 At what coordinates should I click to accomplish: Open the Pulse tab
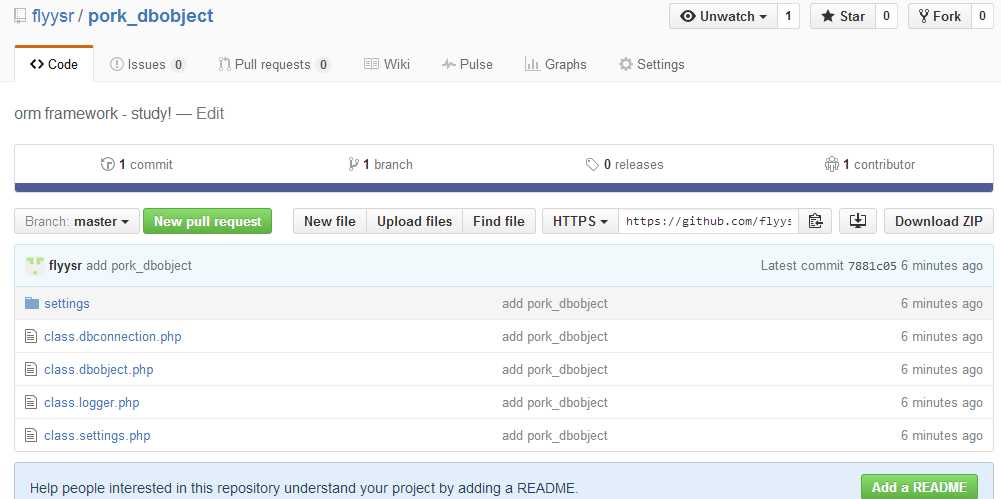[467, 64]
